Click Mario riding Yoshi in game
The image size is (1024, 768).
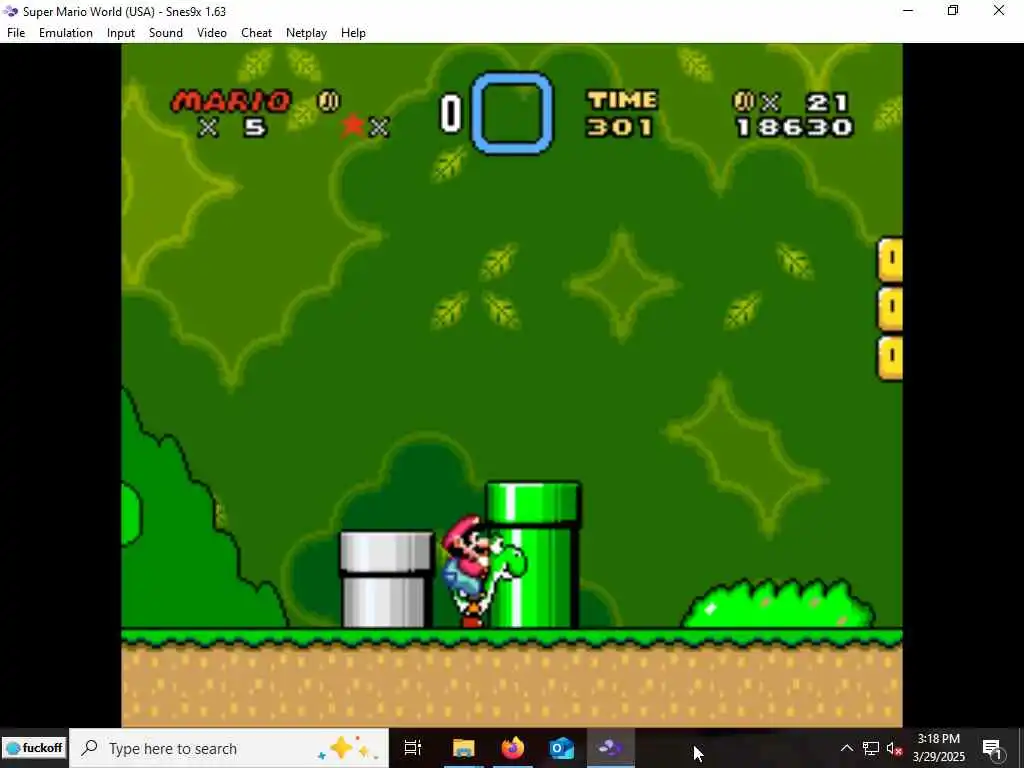pyautogui.click(x=482, y=571)
